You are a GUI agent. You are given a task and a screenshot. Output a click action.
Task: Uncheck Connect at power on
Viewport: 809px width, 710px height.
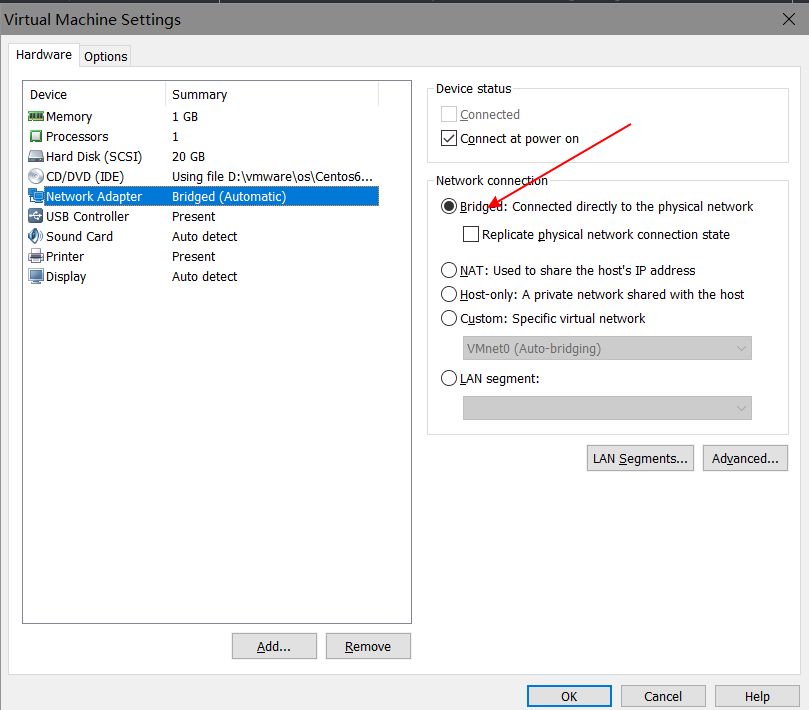pos(449,138)
